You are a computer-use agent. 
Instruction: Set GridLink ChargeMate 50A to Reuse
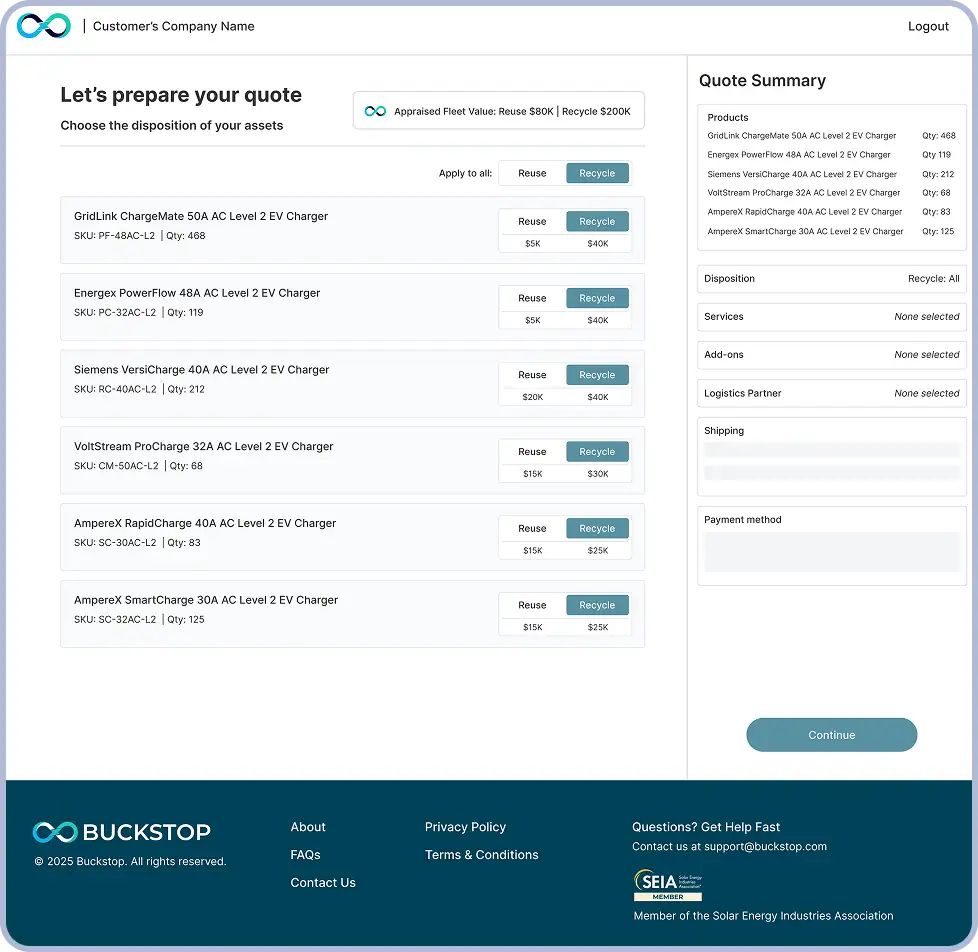point(532,221)
